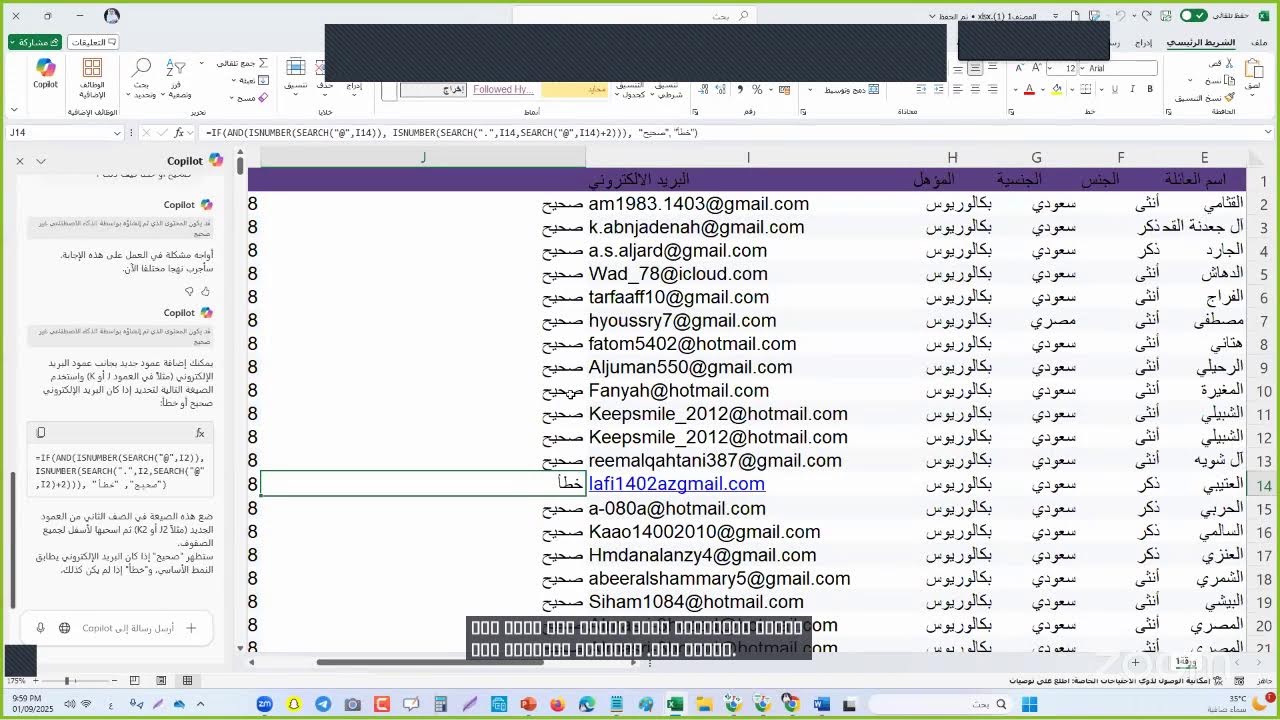
Task: Click the horizontal sheet scrollbar
Action: [430, 662]
